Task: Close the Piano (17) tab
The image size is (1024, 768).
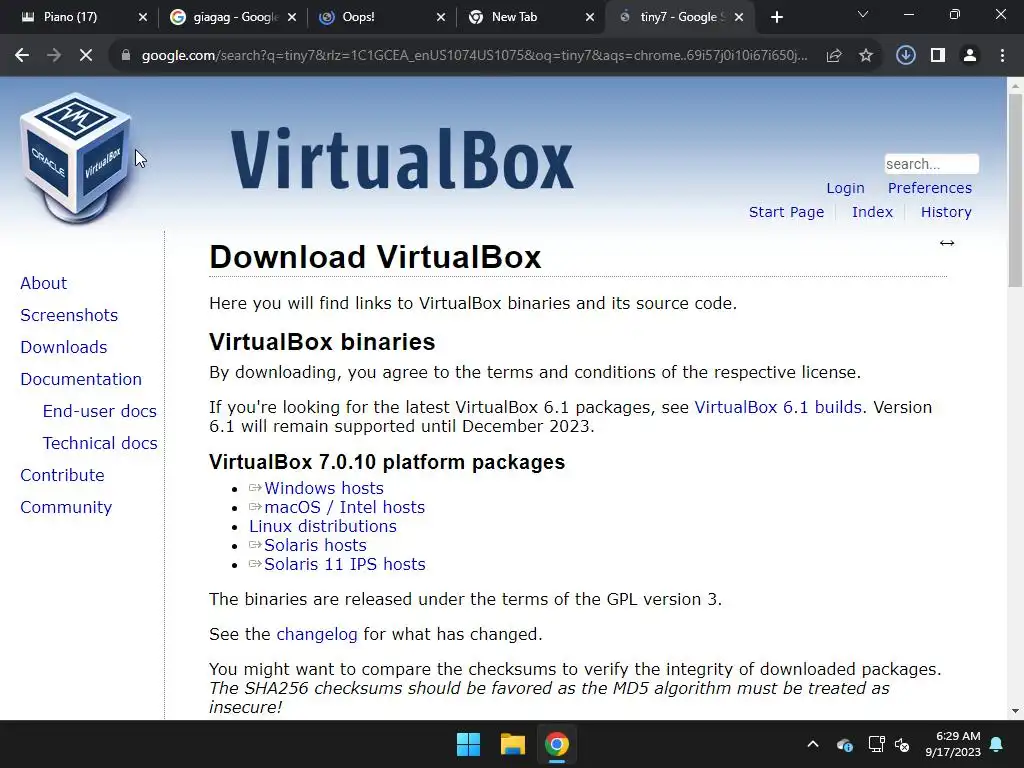Action: (143, 18)
